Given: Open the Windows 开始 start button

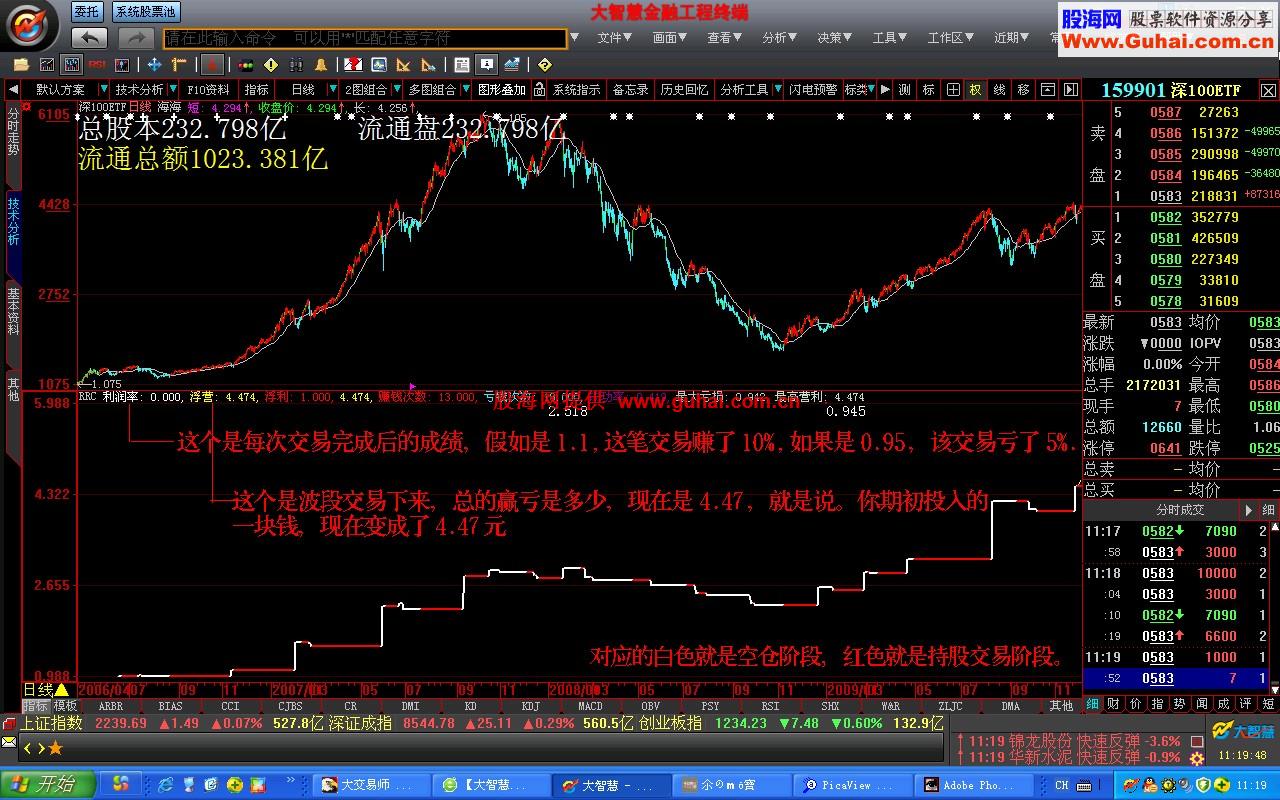Looking at the screenshot, I should pyautogui.click(x=47, y=785).
